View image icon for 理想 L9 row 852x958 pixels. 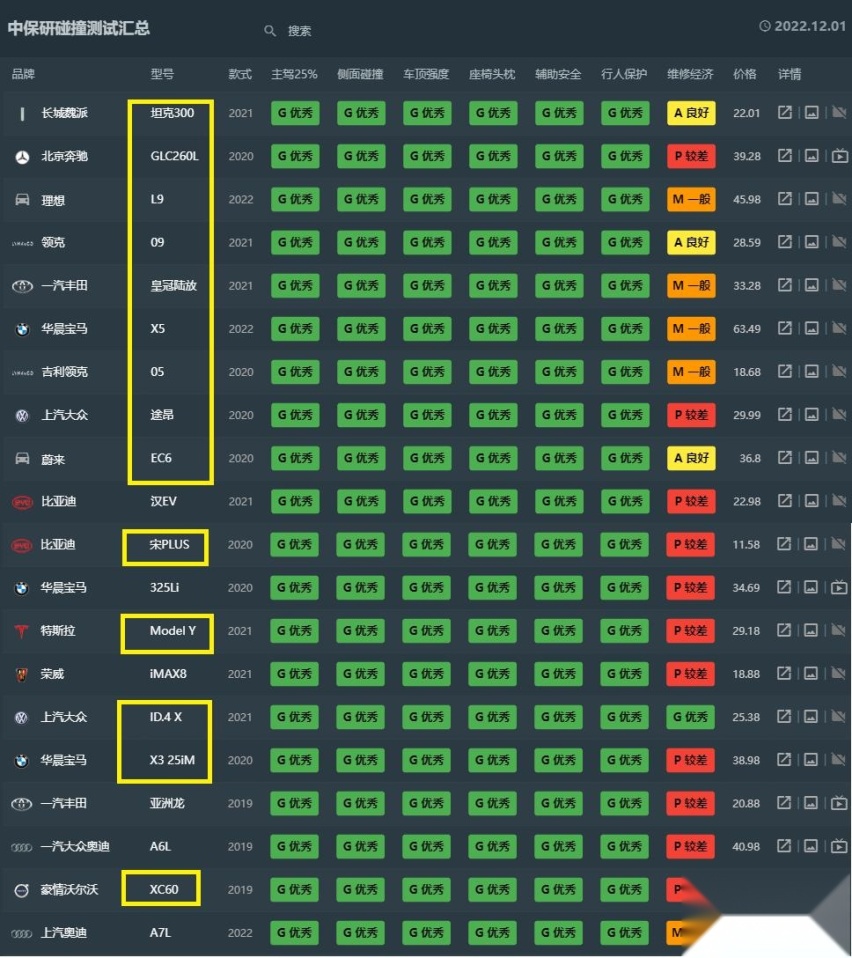[x=811, y=199]
